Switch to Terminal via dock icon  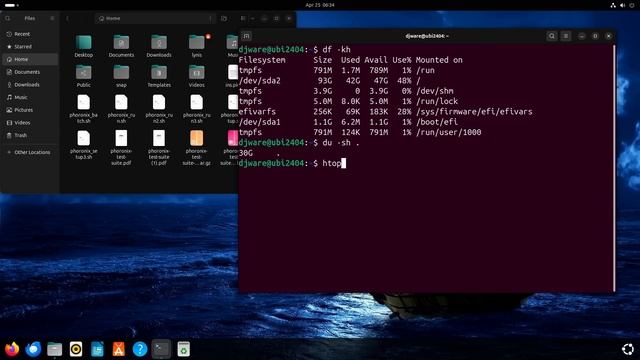pos(161,349)
